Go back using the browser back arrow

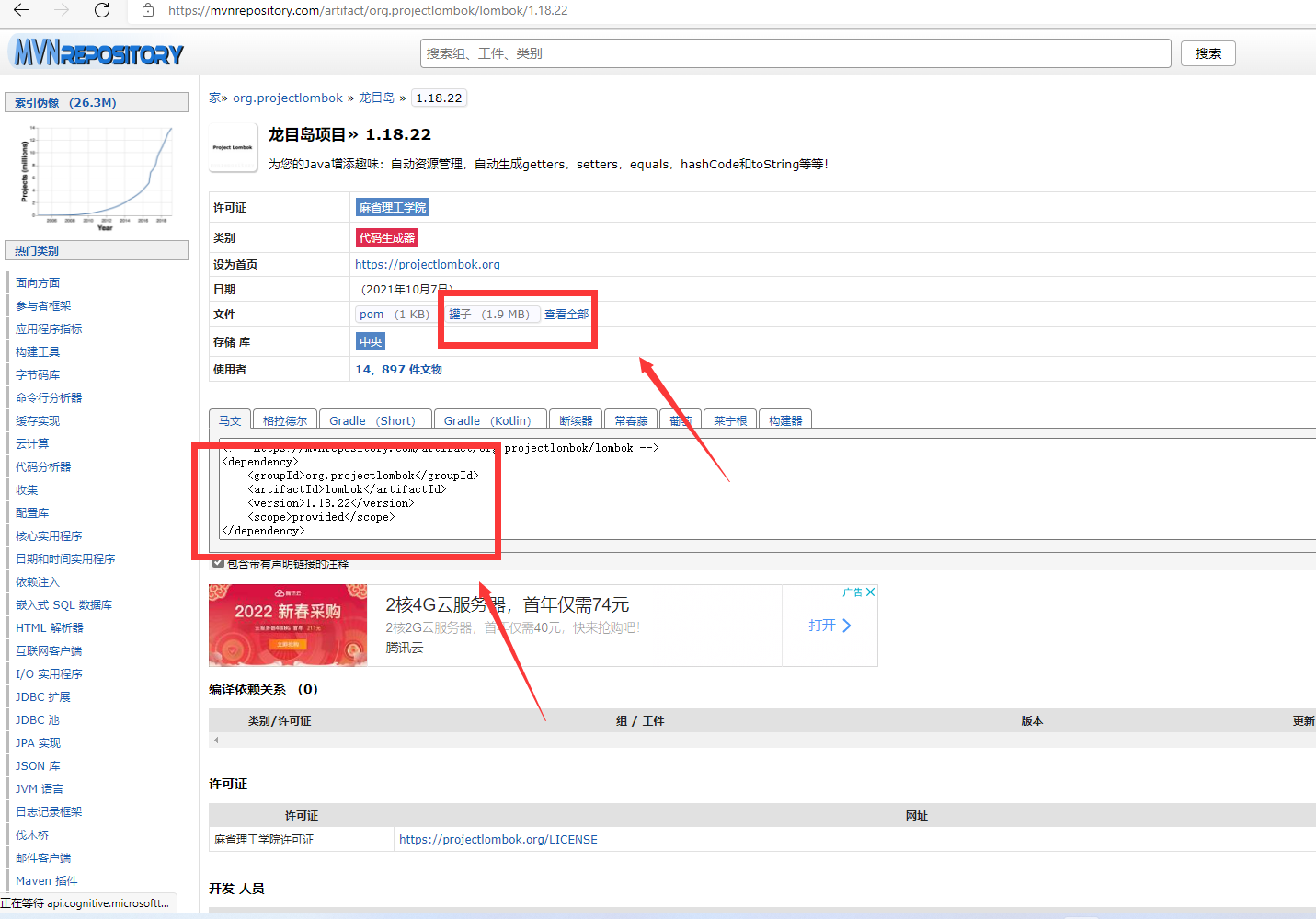tap(21, 10)
